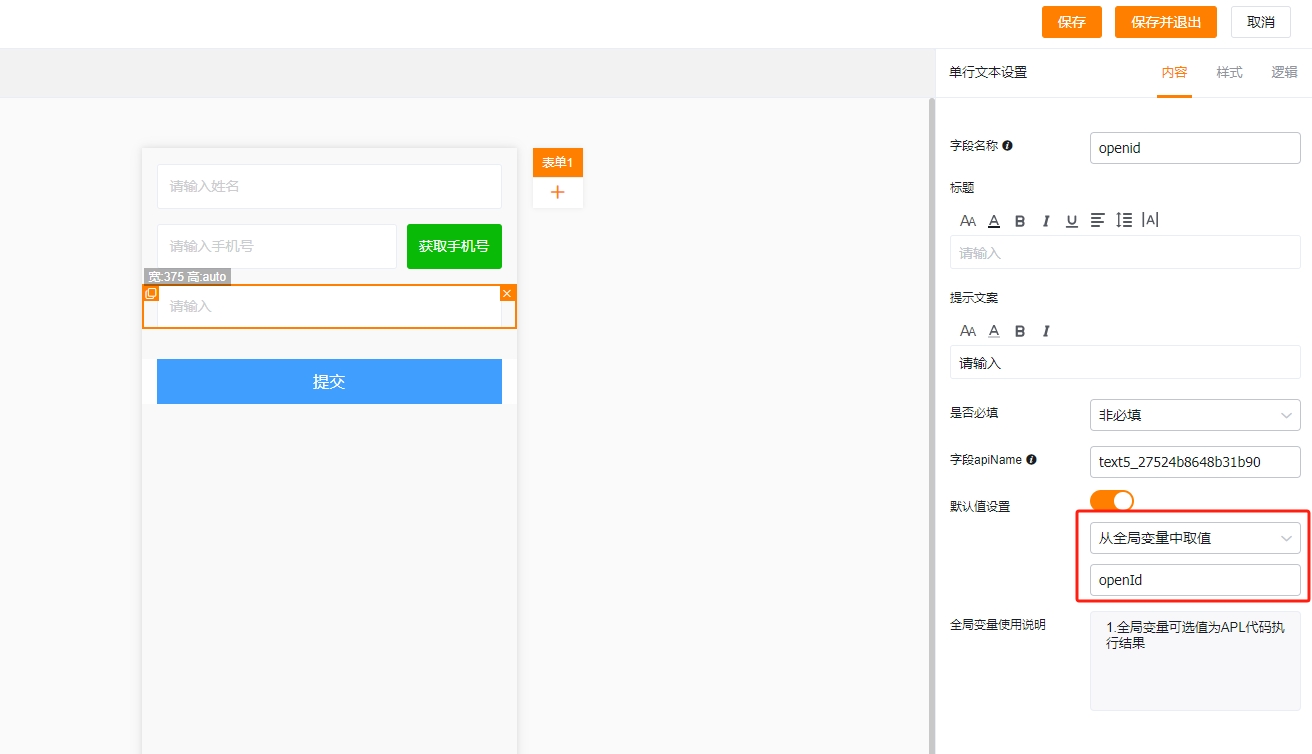Click 提示文案 input field
Image resolution: width=1312 pixels, height=754 pixels.
click(1125, 363)
